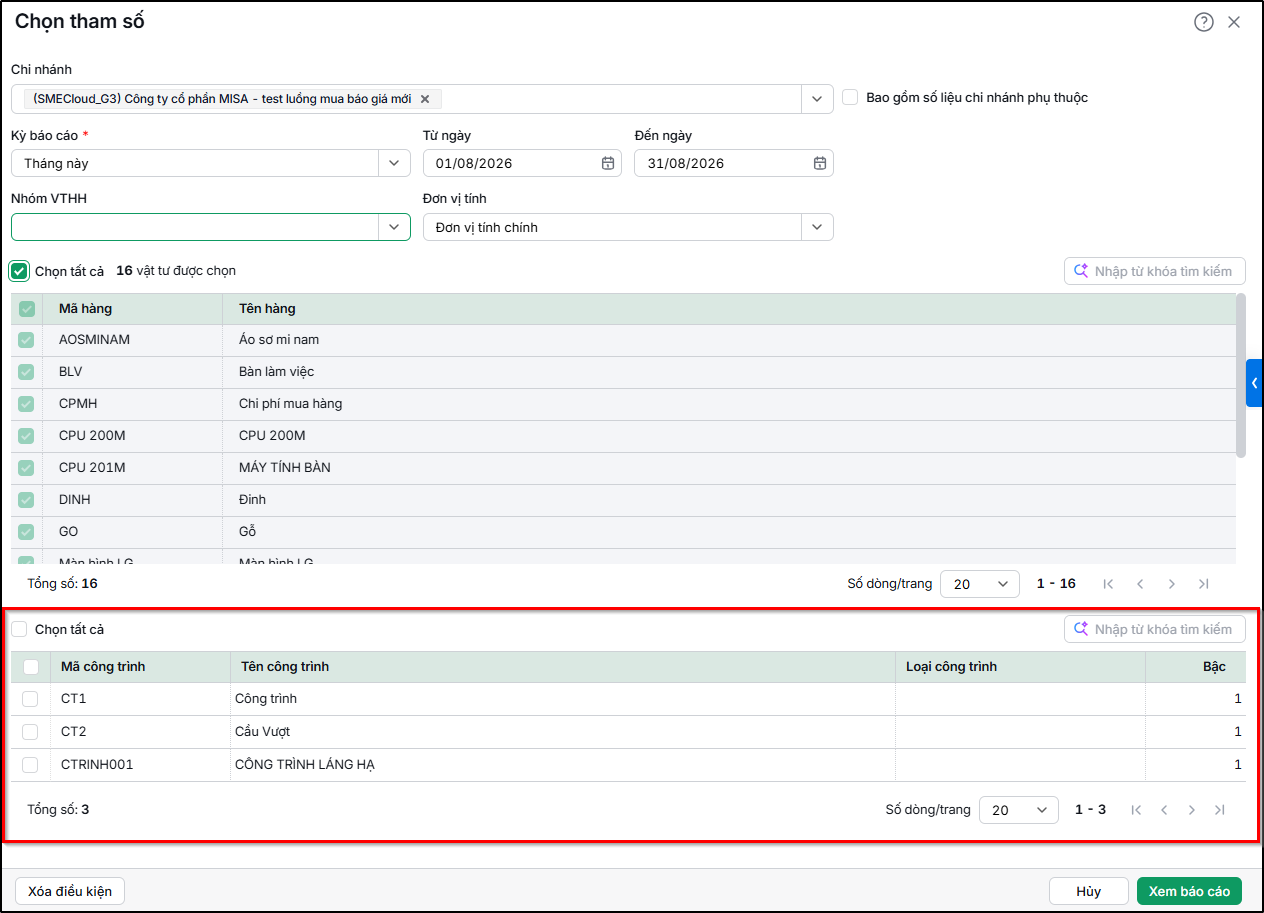The image size is (1264, 913).
Task: Click Xem báo cáo button
Action: 1189,891
